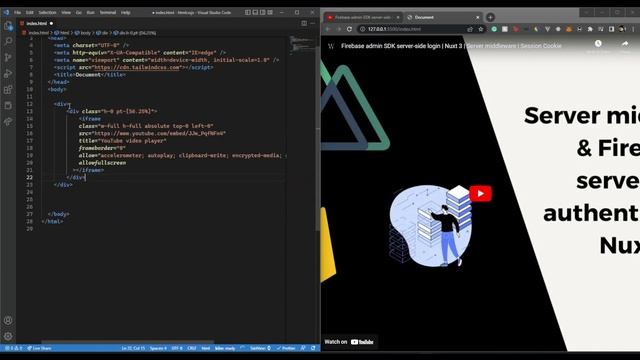Viewport: 640px width, 360px height.
Task: Open the Search view in VS Code
Action: [8, 41]
